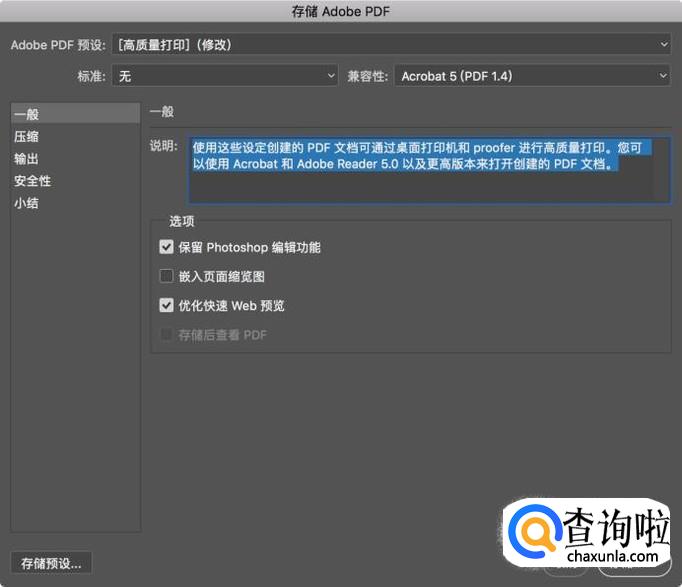682x587 pixels.
Task: Open the 标准 dropdown showing 无
Action: click(x=225, y=76)
